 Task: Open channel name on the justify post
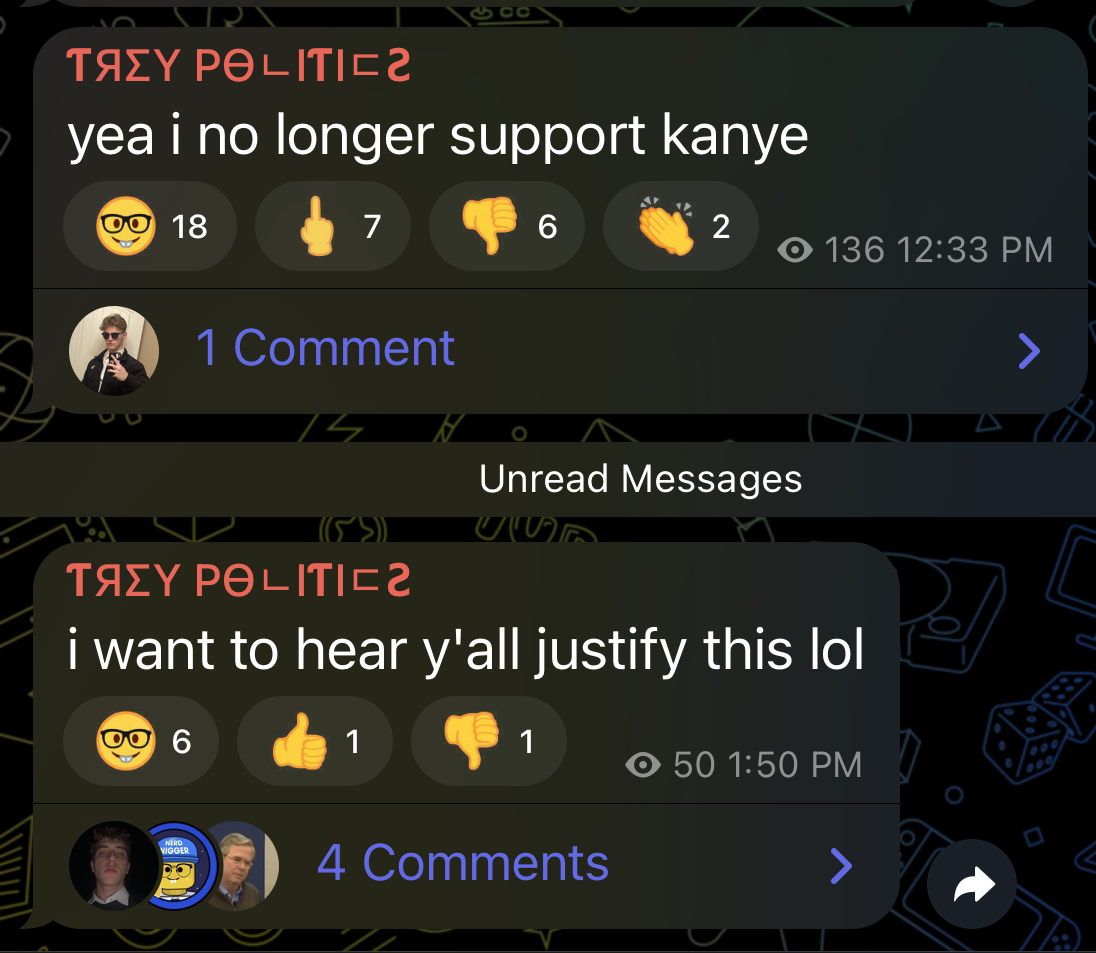238,580
